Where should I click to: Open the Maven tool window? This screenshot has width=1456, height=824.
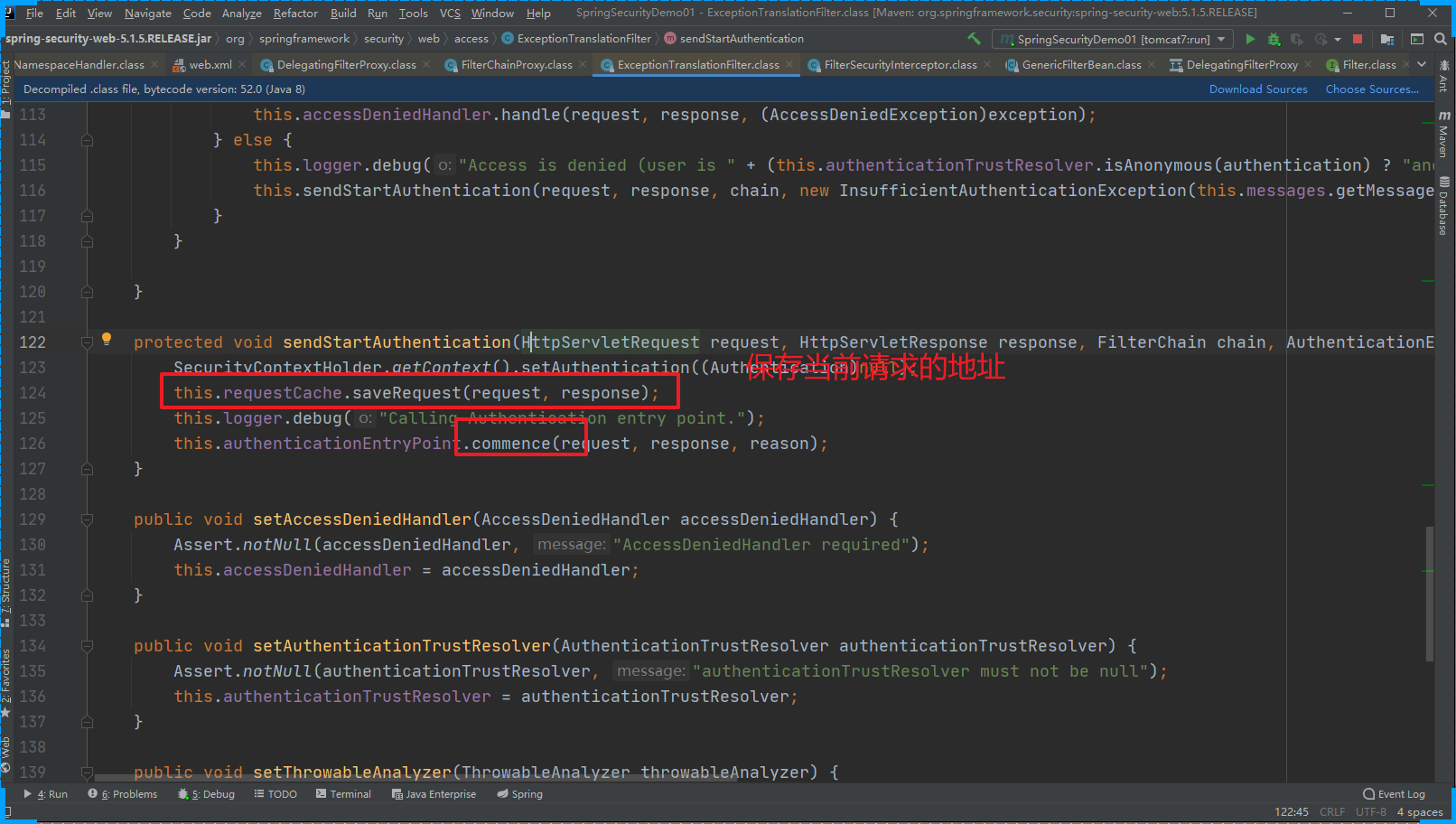1443,134
